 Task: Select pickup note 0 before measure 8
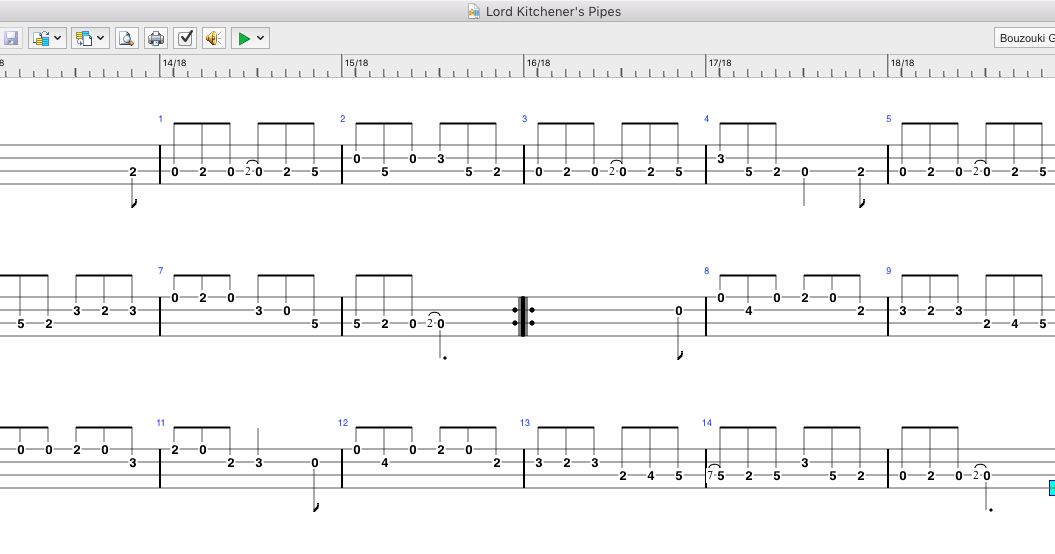click(679, 311)
